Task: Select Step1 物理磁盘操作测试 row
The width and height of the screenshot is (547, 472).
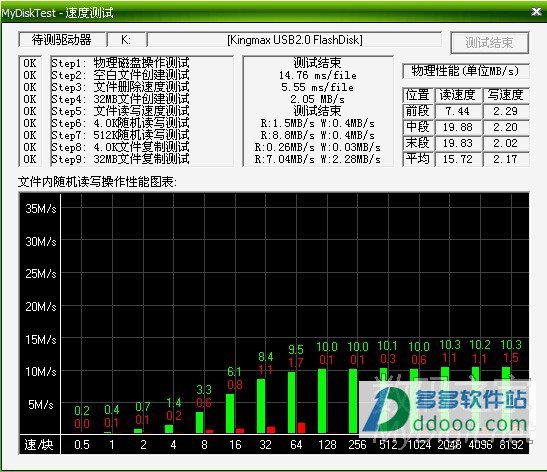Action: click(x=120, y=63)
